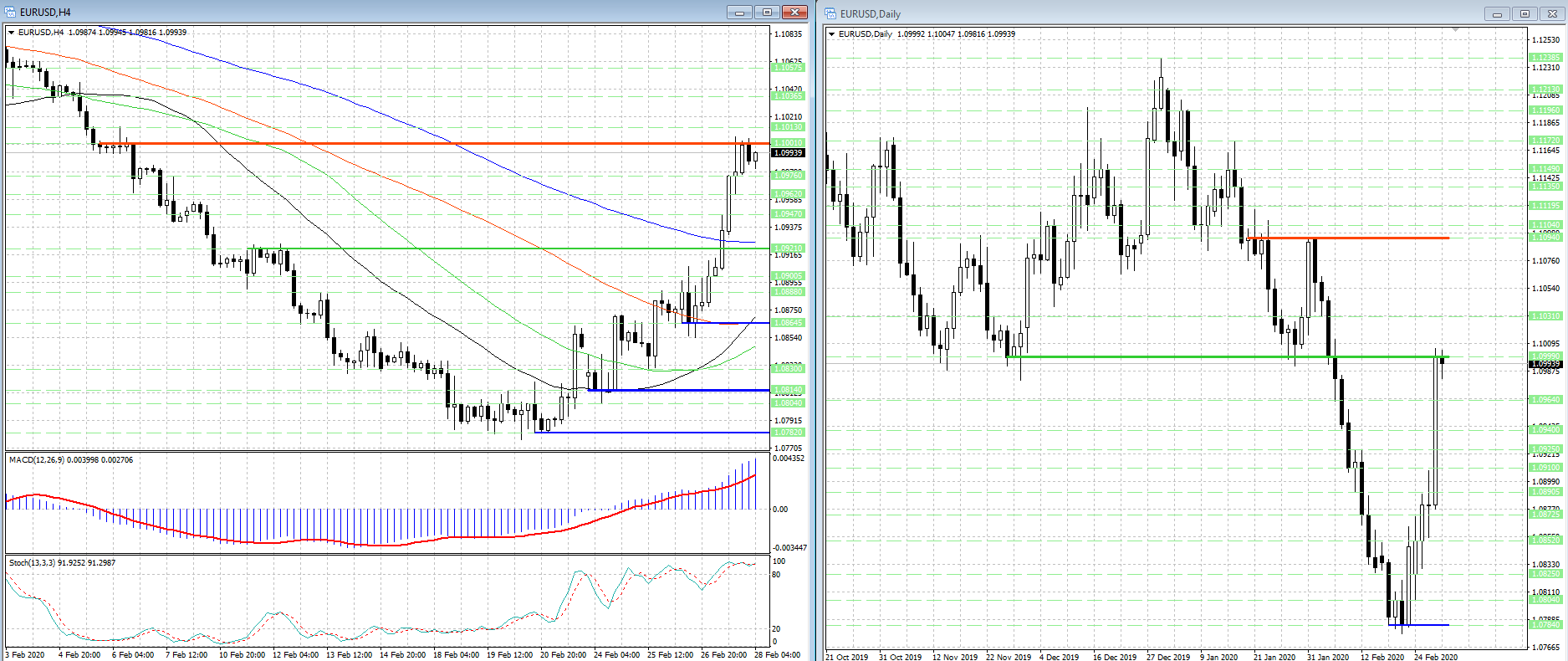
Task: Click the chart icon in EURUSD,H4 title bar
Action: click(11, 12)
